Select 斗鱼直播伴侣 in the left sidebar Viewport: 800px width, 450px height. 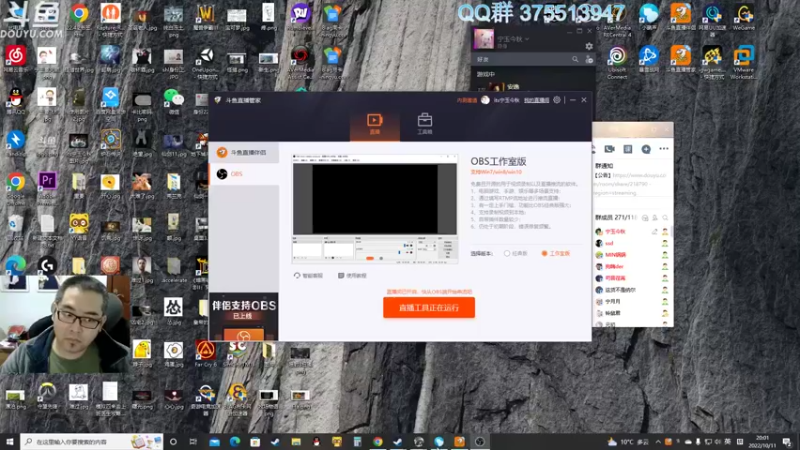244,153
